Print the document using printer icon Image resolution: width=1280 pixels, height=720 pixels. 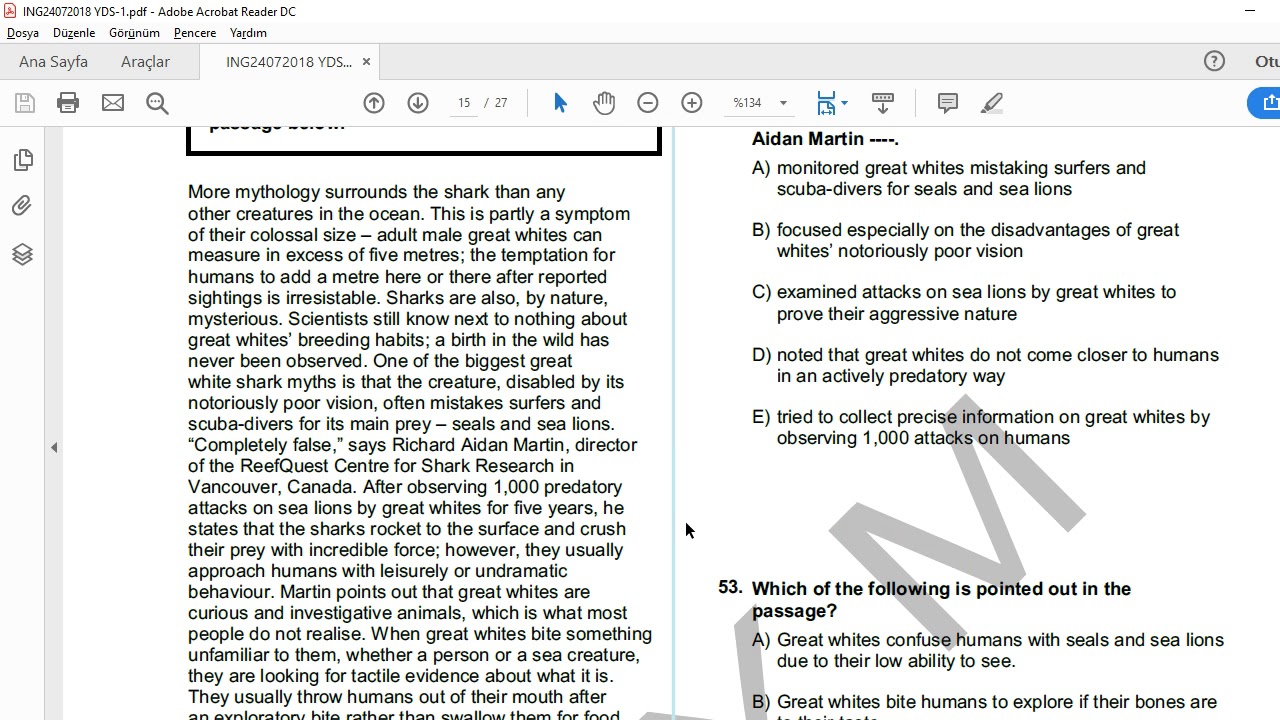68,103
